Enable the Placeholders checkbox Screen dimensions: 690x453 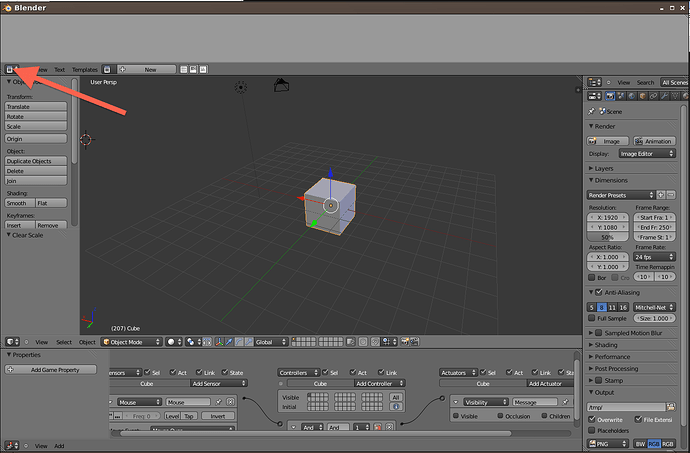point(592,430)
